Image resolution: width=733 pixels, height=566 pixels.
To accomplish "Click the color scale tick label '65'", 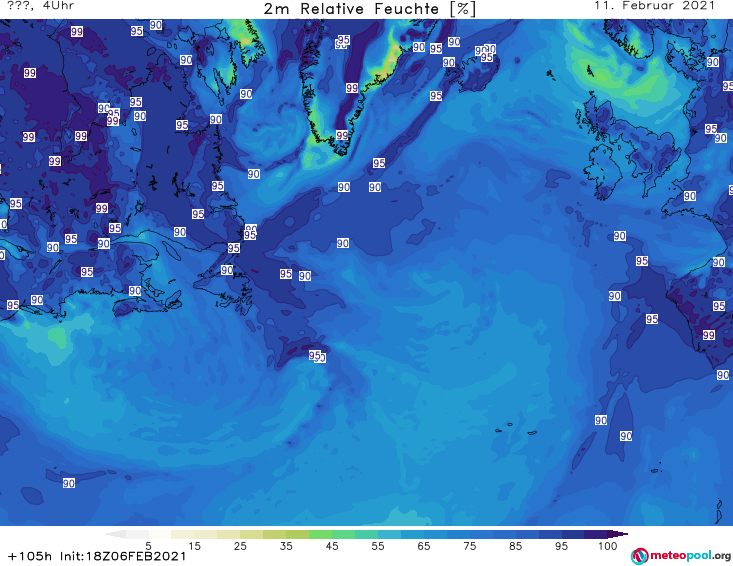I will 424,546.
